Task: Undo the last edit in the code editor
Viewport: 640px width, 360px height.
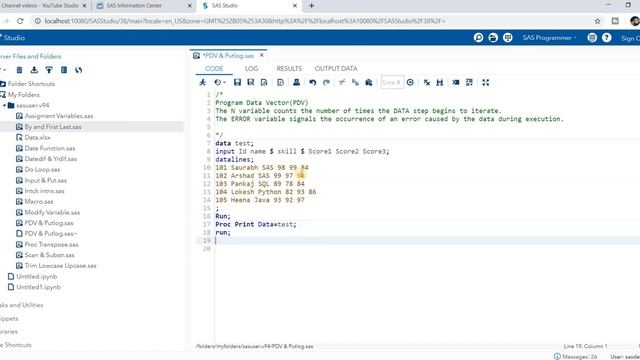Action: click(x=313, y=82)
